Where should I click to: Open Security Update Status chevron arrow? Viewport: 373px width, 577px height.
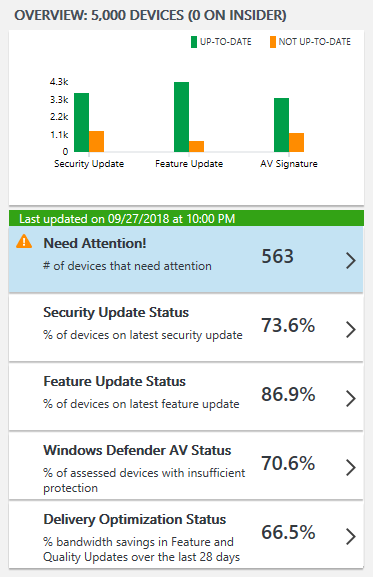tap(351, 329)
